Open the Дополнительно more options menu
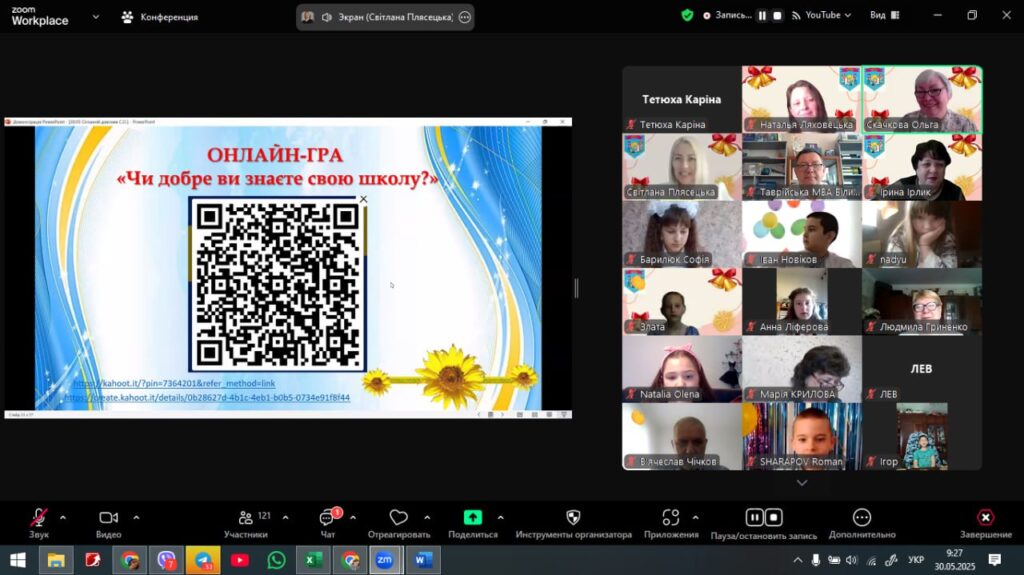Image resolution: width=1024 pixels, height=575 pixels. [862, 523]
